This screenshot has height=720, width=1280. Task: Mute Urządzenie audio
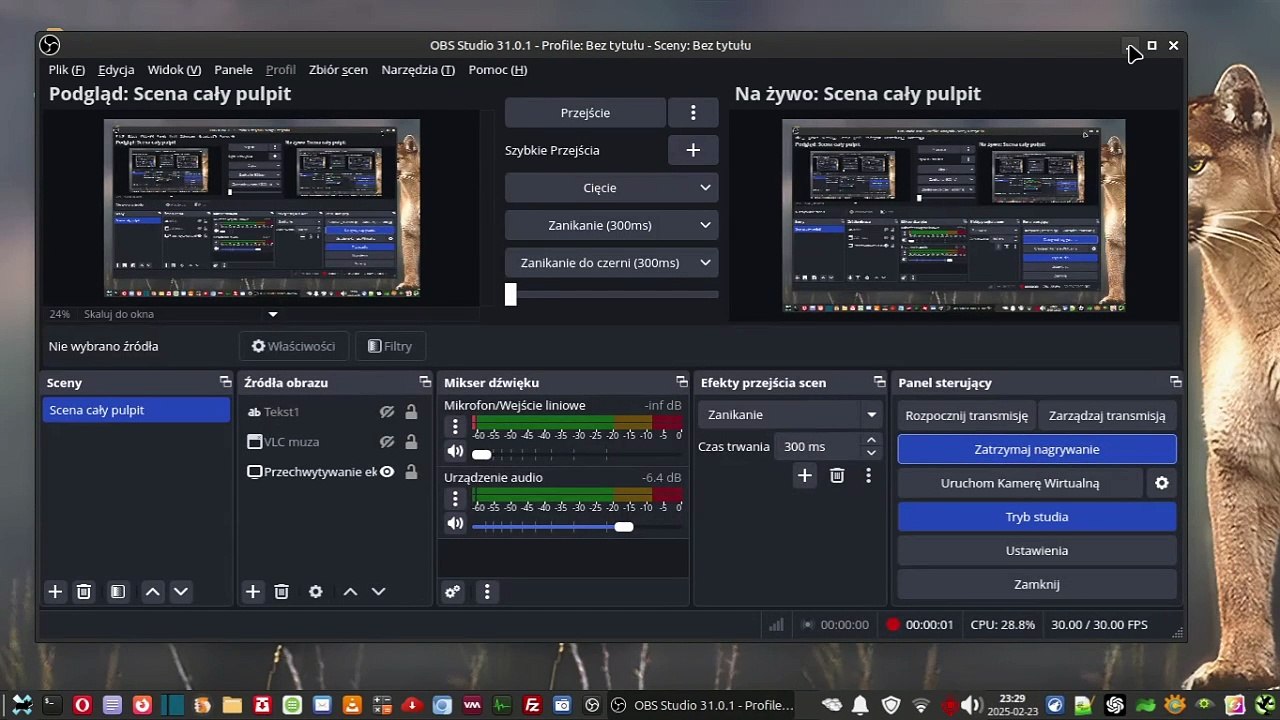[x=455, y=523]
